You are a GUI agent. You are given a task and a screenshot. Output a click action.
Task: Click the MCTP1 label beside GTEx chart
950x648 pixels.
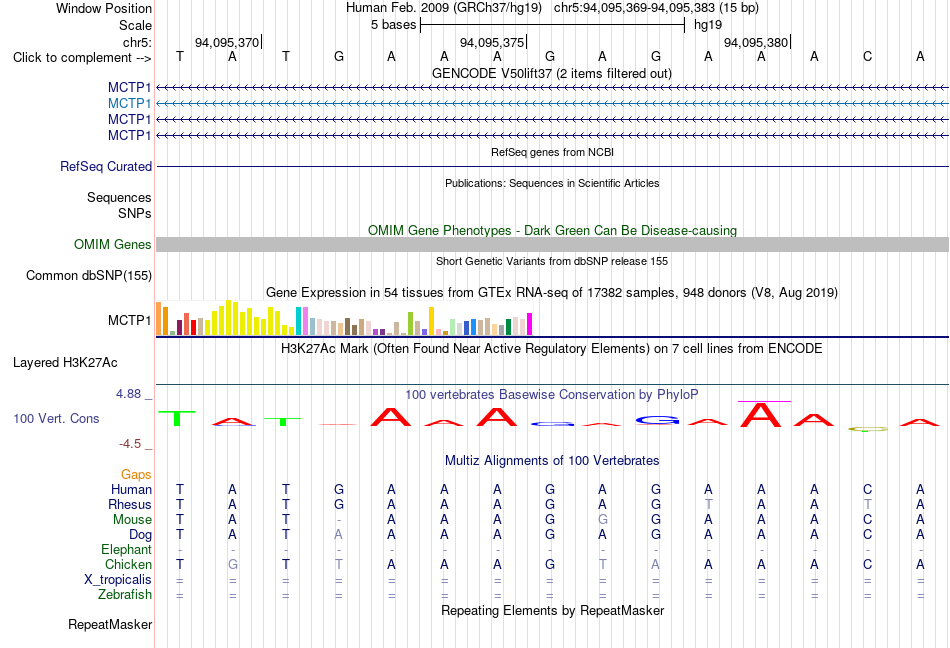130,320
